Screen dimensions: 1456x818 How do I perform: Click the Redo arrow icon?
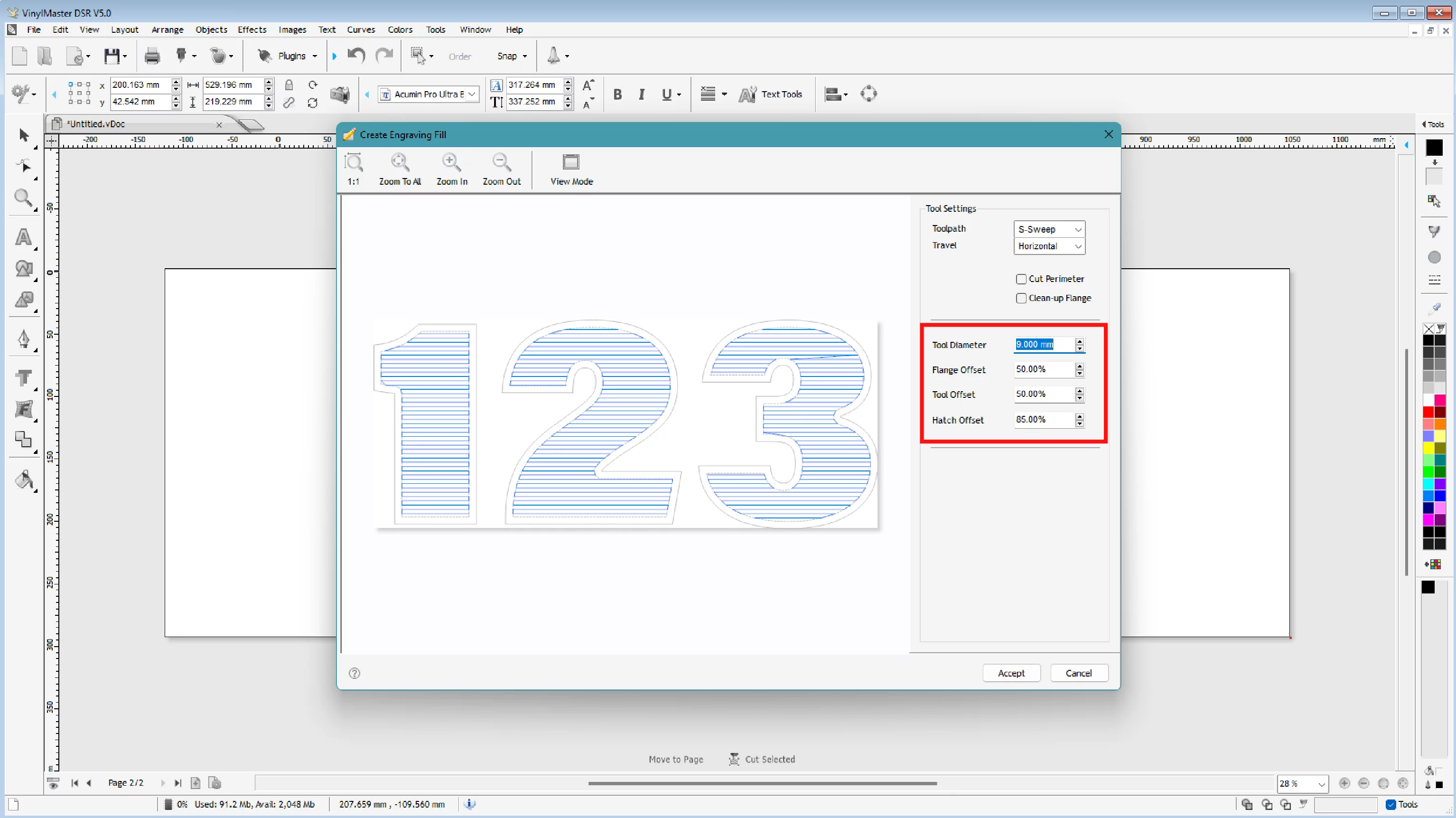click(384, 56)
